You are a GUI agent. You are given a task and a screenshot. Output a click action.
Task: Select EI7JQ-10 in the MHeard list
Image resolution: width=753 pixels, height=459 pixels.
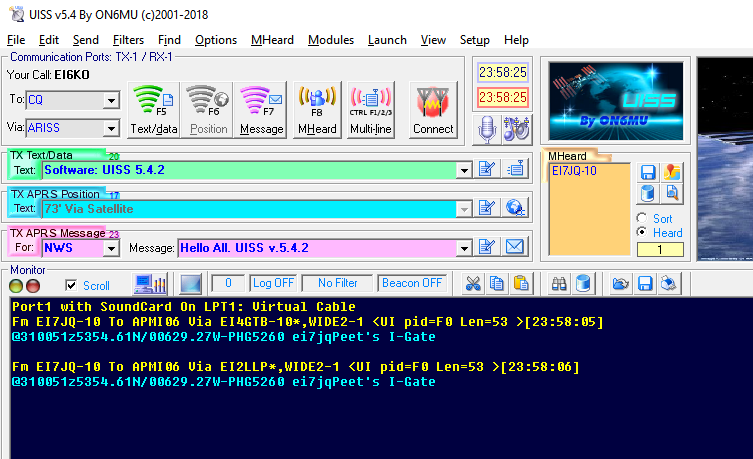click(x=574, y=171)
